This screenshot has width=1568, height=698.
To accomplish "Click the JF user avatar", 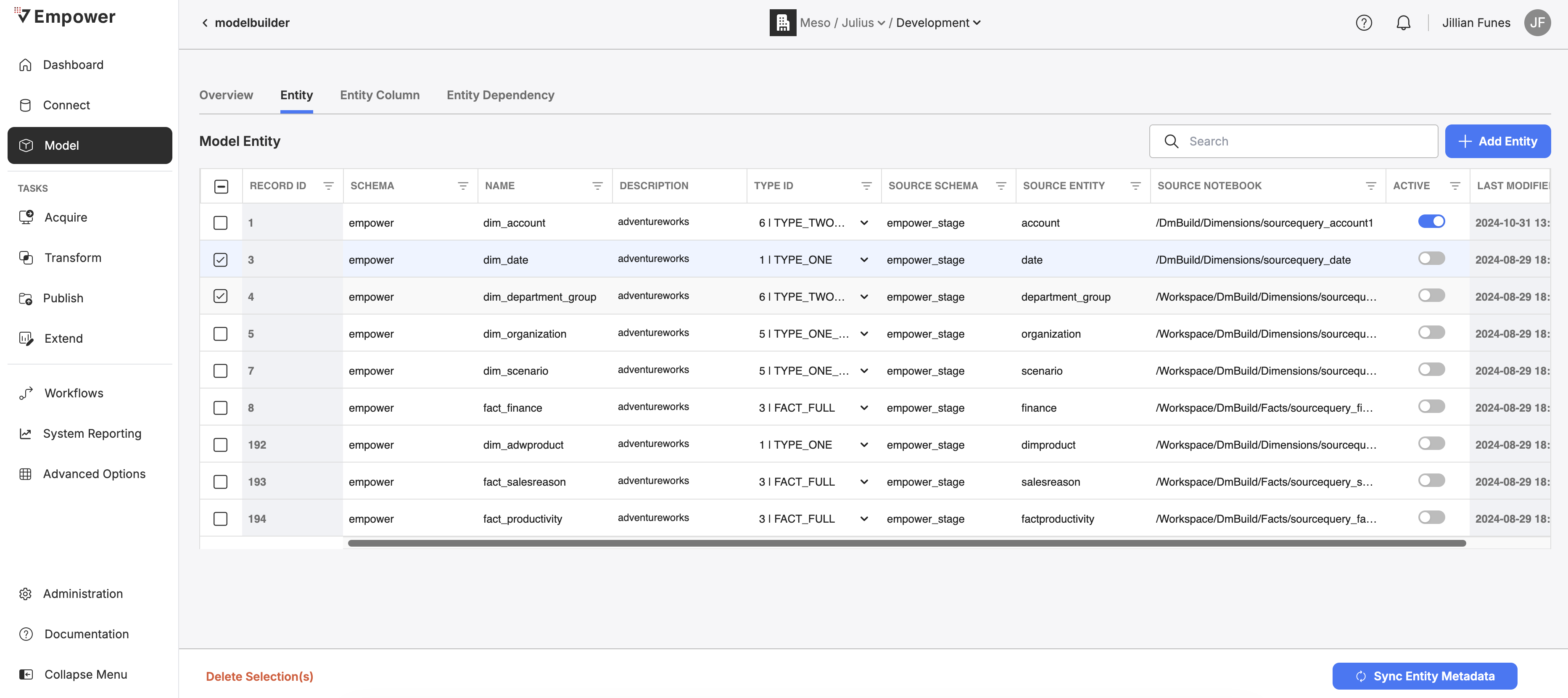I will coord(1537,23).
